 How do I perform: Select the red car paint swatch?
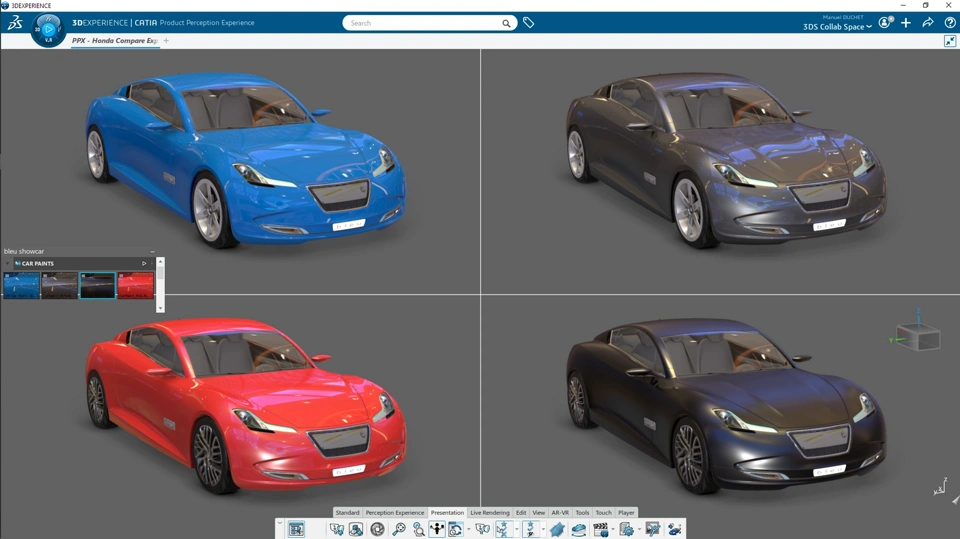click(x=135, y=285)
